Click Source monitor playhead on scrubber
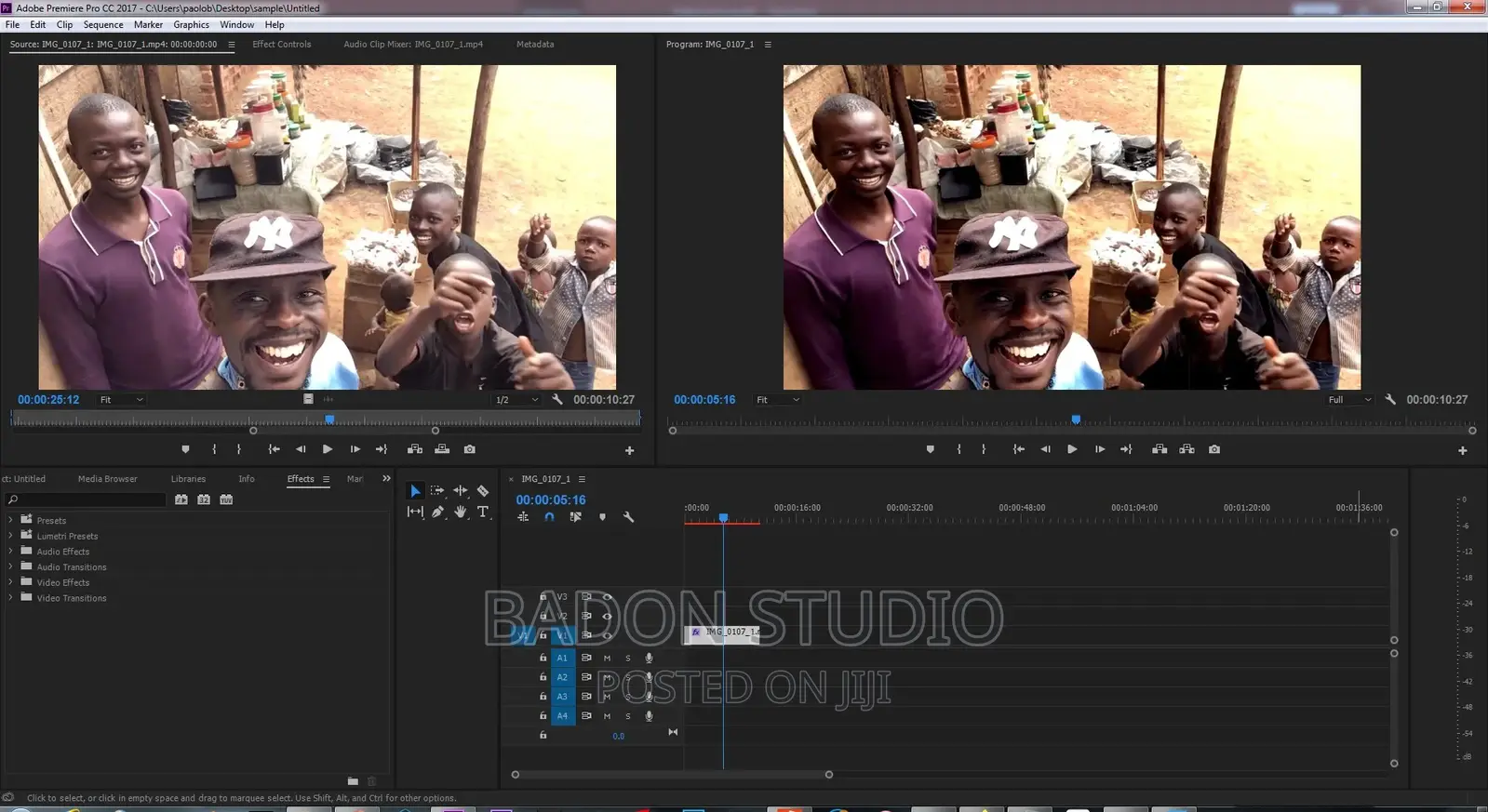This screenshot has height=812, width=1488. click(x=329, y=419)
